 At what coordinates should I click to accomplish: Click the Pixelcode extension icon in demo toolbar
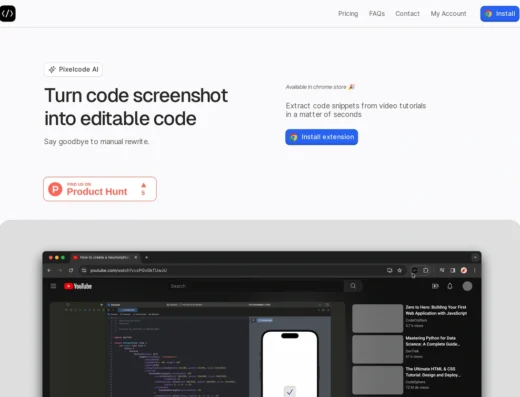414,270
